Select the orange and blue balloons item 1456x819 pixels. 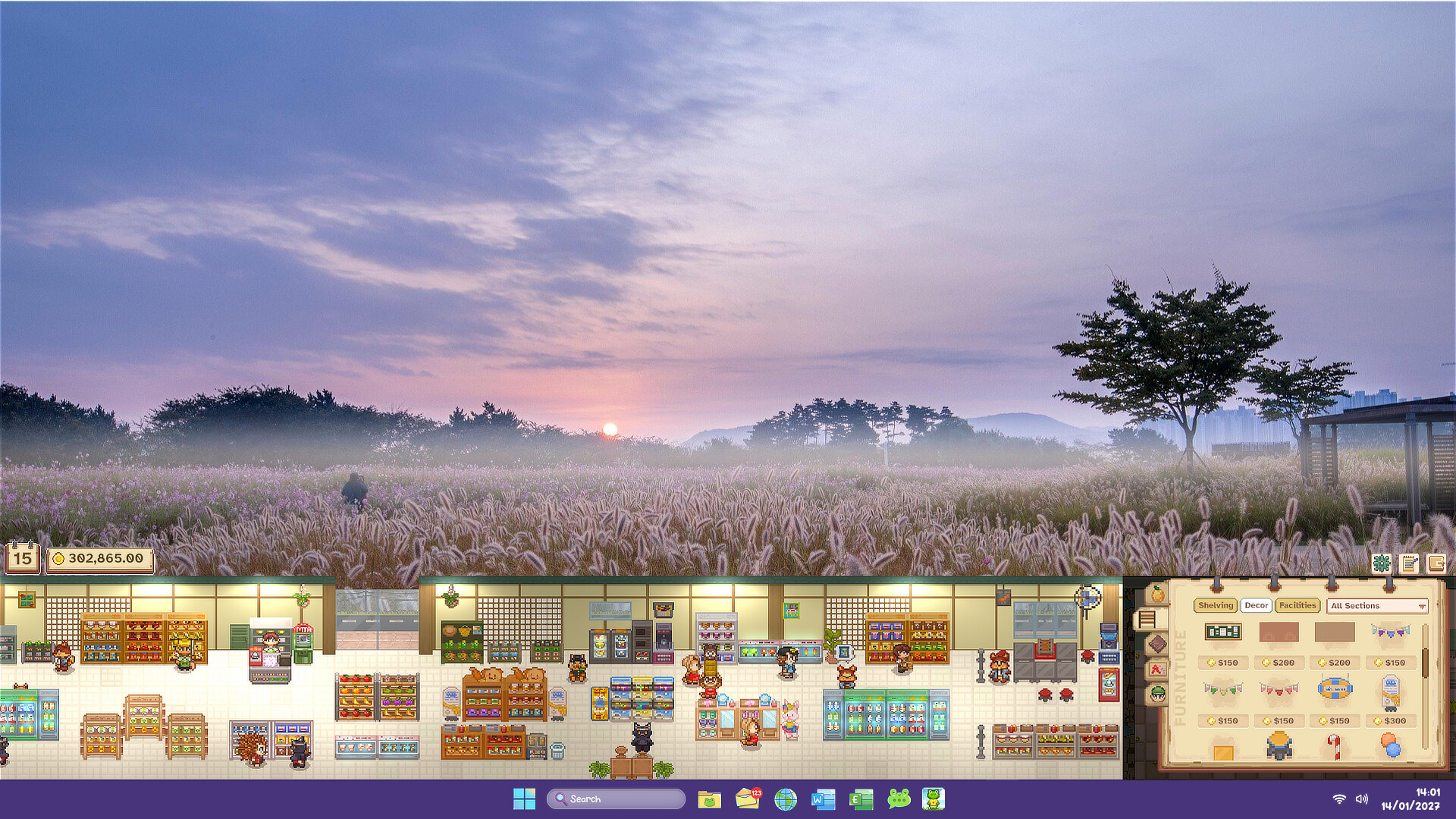[1391, 747]
